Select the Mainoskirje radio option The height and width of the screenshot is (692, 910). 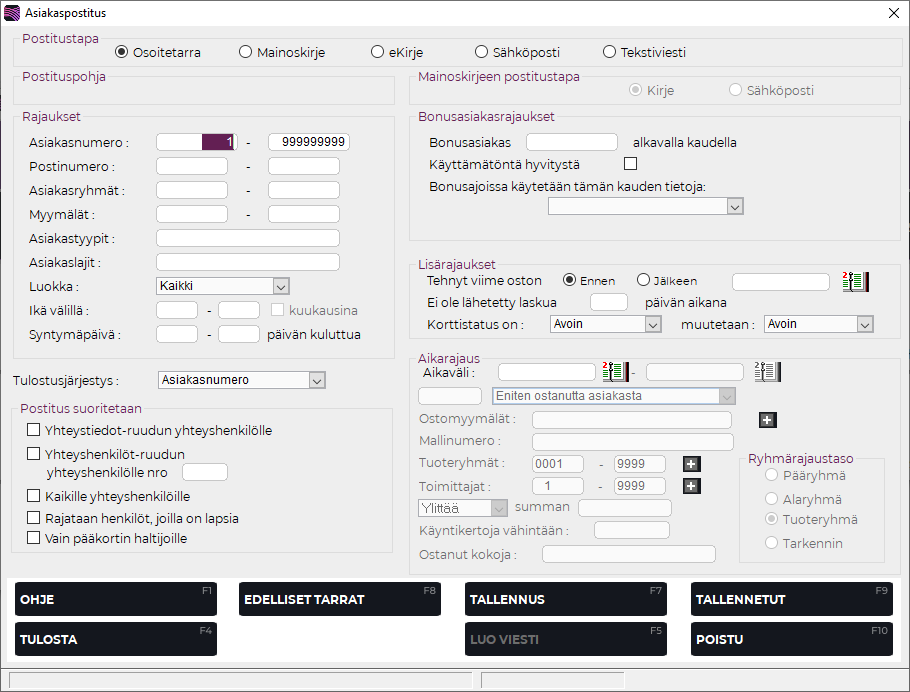pyautogui.click(x=245, y=52)
